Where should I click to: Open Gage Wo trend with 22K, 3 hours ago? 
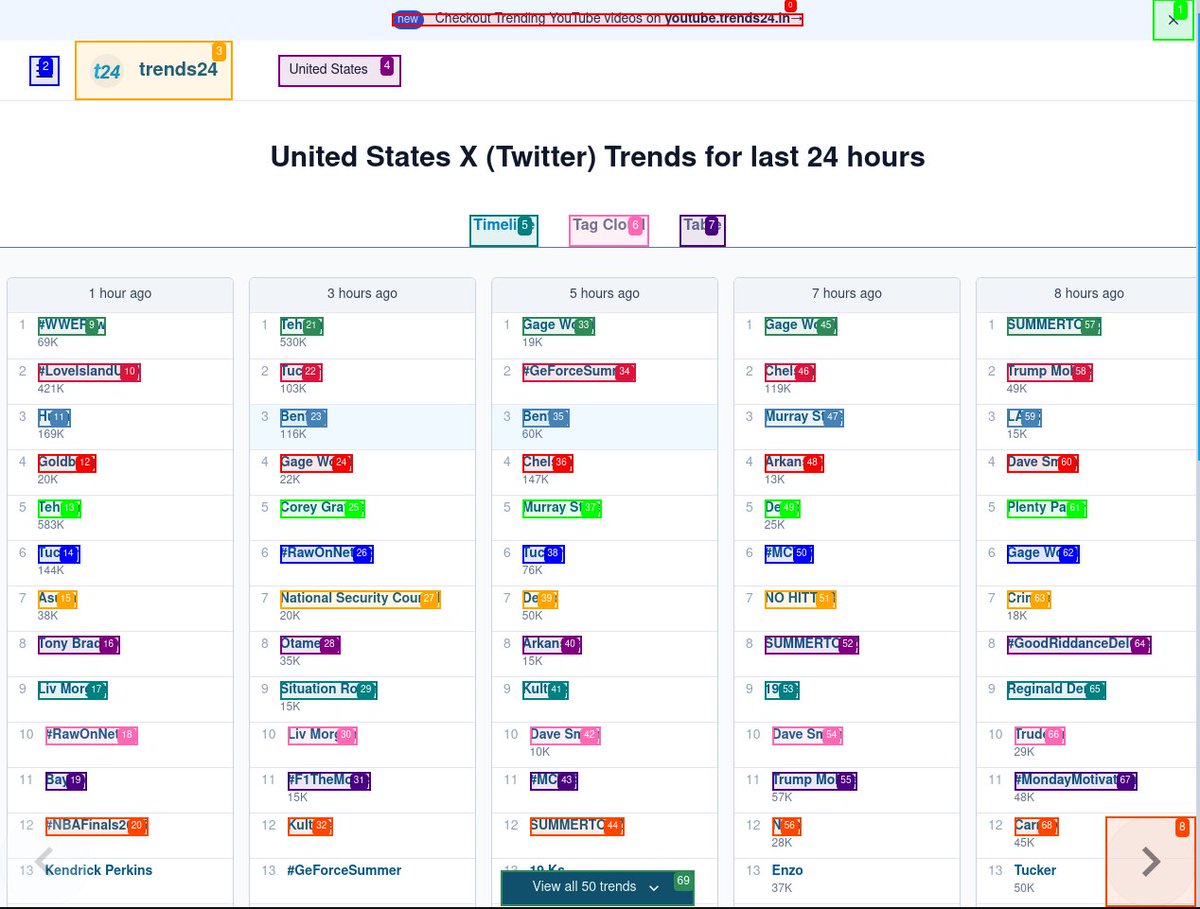click(x=316, y=462)
